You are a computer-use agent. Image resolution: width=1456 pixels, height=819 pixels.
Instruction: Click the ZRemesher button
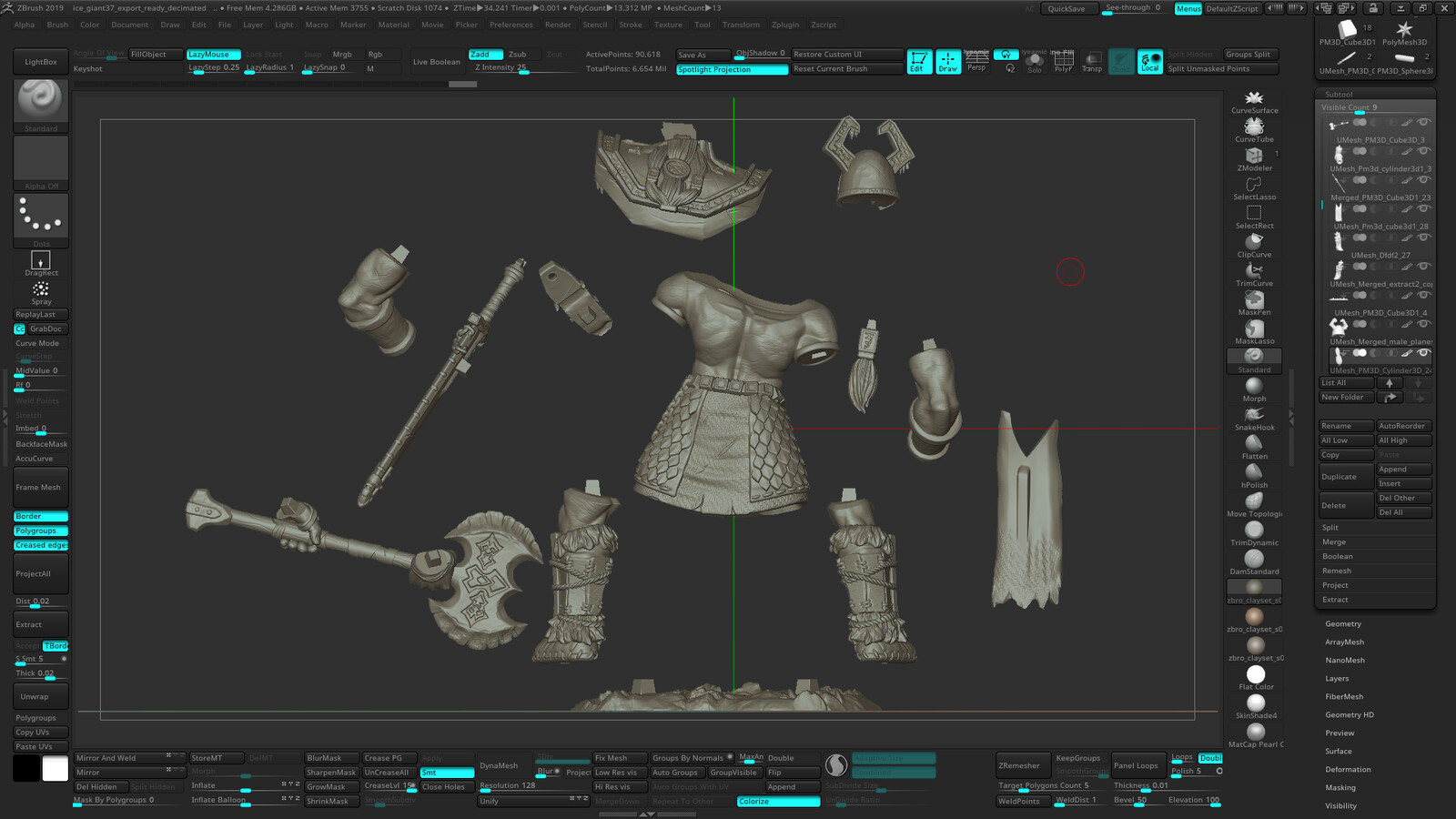coord(1019,766)
